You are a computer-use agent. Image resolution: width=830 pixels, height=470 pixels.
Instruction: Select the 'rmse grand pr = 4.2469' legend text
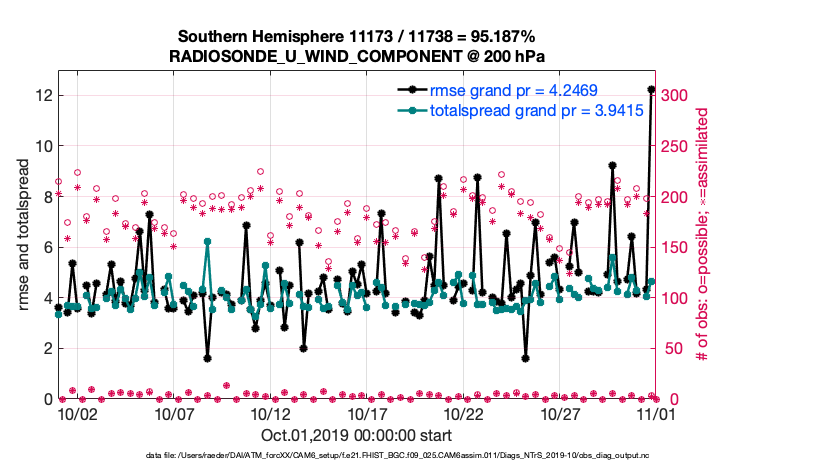[513, 91]
